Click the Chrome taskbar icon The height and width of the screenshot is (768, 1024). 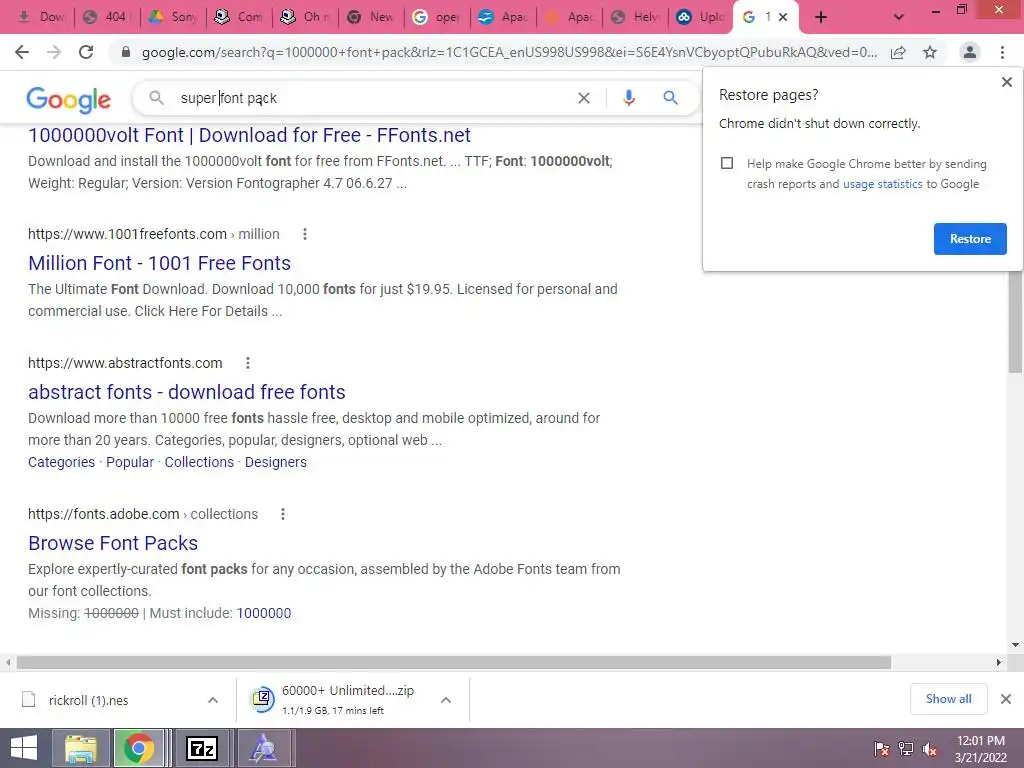[138, 748]
